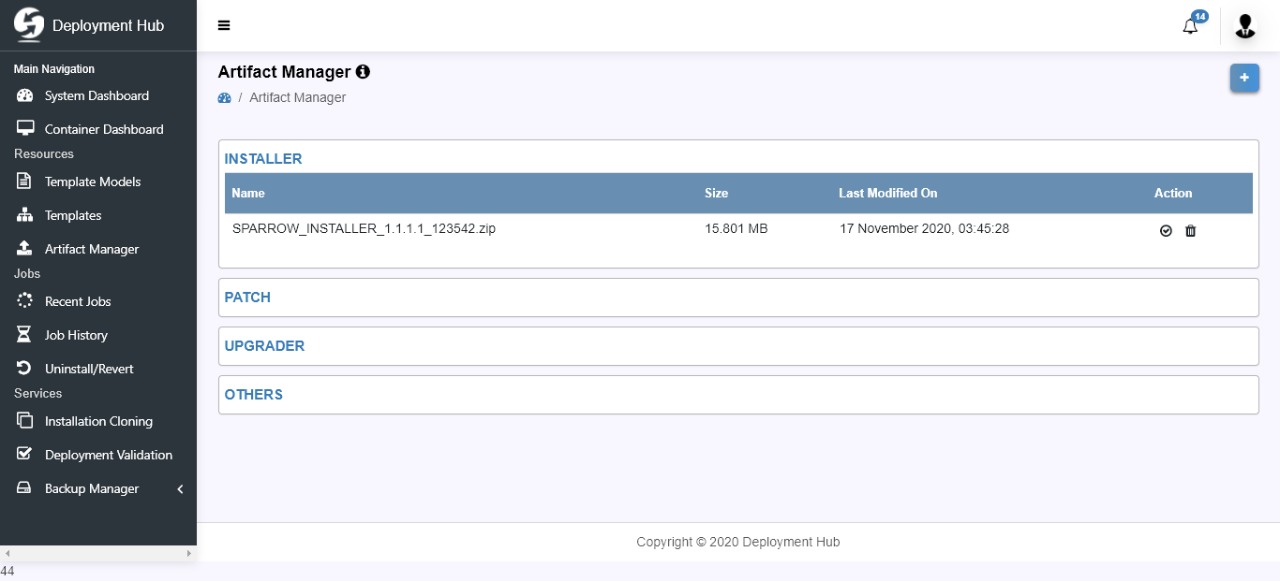Click the blue plus add artifact button
The width and height of the screenshot is (1280, 581).
[1244, 78]
